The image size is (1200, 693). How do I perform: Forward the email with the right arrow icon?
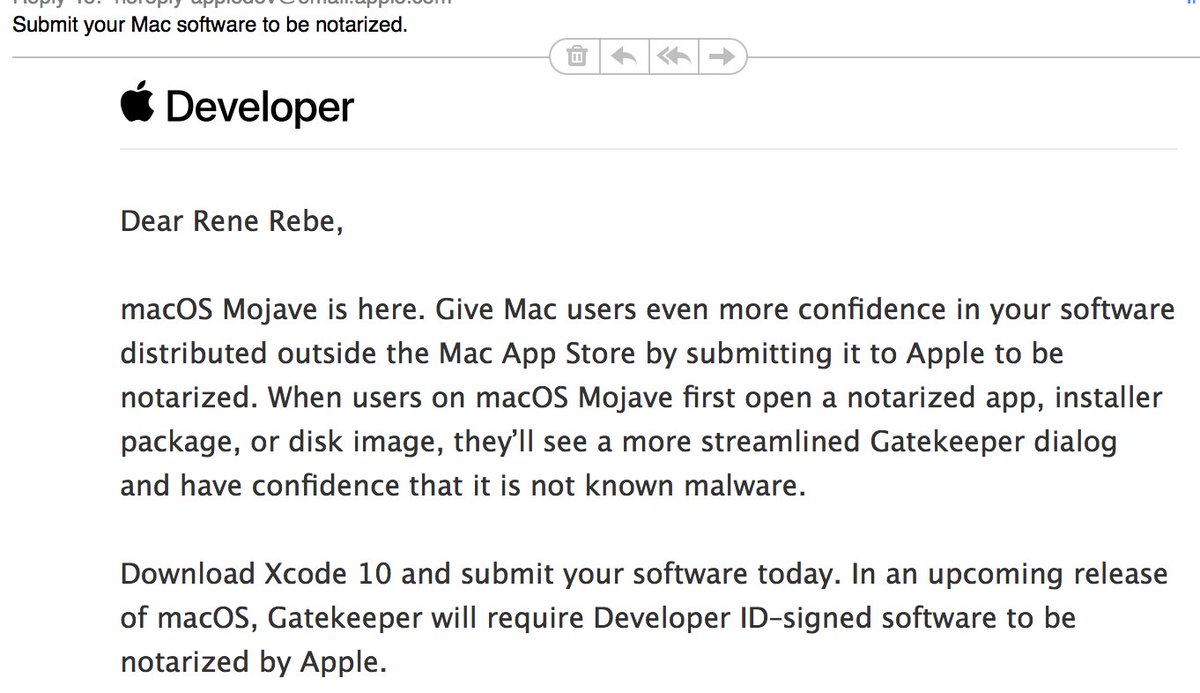721,56
